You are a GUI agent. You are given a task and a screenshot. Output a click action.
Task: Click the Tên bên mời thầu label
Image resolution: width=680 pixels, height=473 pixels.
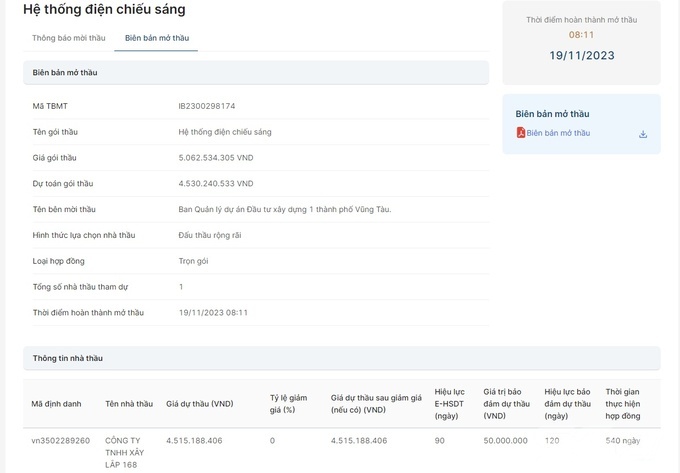click(64, 209)
